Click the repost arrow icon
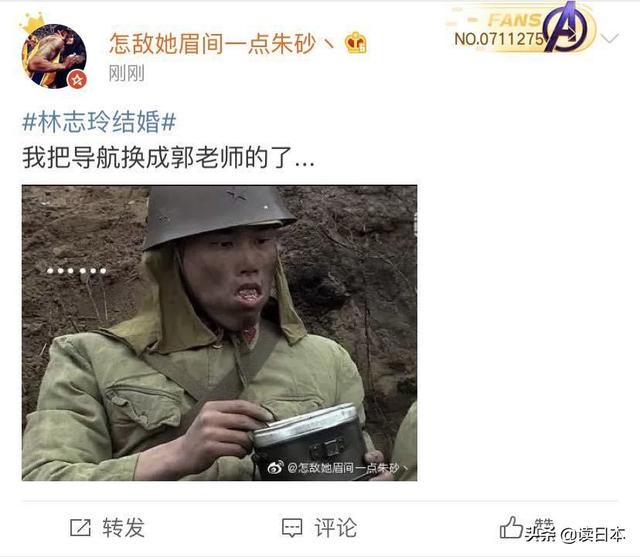Screen dimensions: 640x557 (x=80, y=527)
